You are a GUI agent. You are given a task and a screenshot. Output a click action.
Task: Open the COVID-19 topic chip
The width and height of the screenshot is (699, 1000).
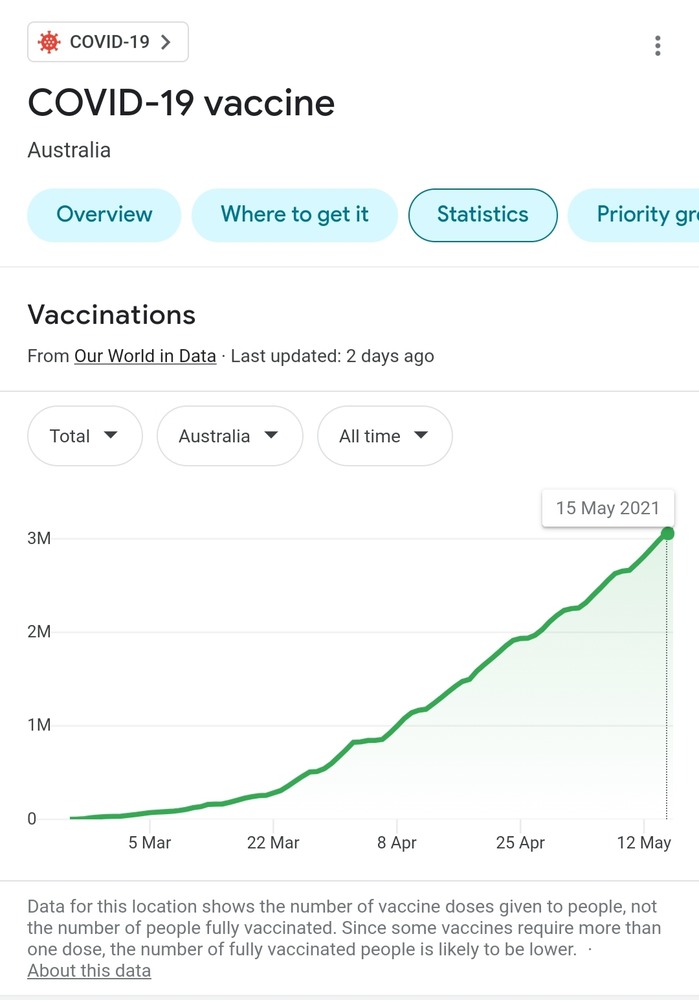coord(108,42)
